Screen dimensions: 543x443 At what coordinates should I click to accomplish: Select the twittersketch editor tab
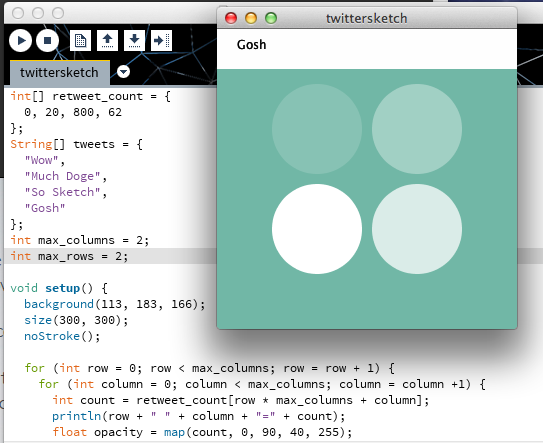60,73
